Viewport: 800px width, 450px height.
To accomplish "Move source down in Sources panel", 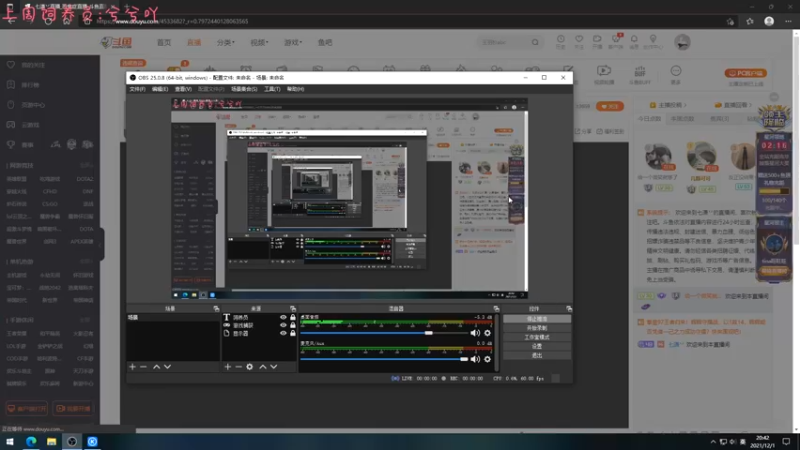I will click(274, 367).
